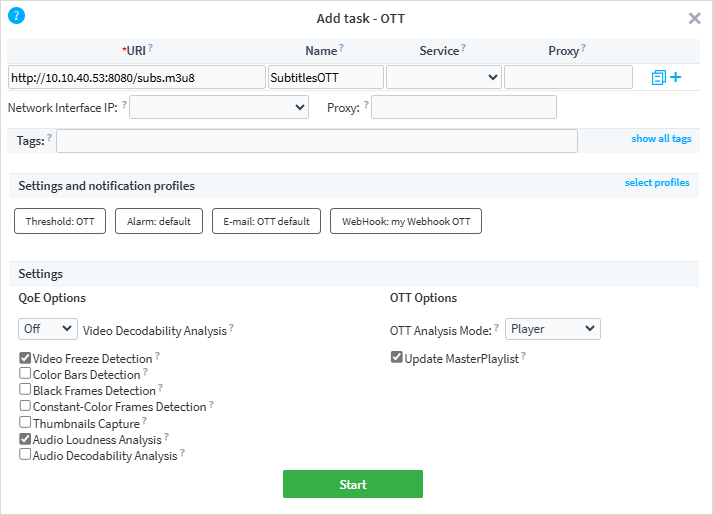713x515 pixels.
Task: Open the Service dropdown
Action: [443, 77]
